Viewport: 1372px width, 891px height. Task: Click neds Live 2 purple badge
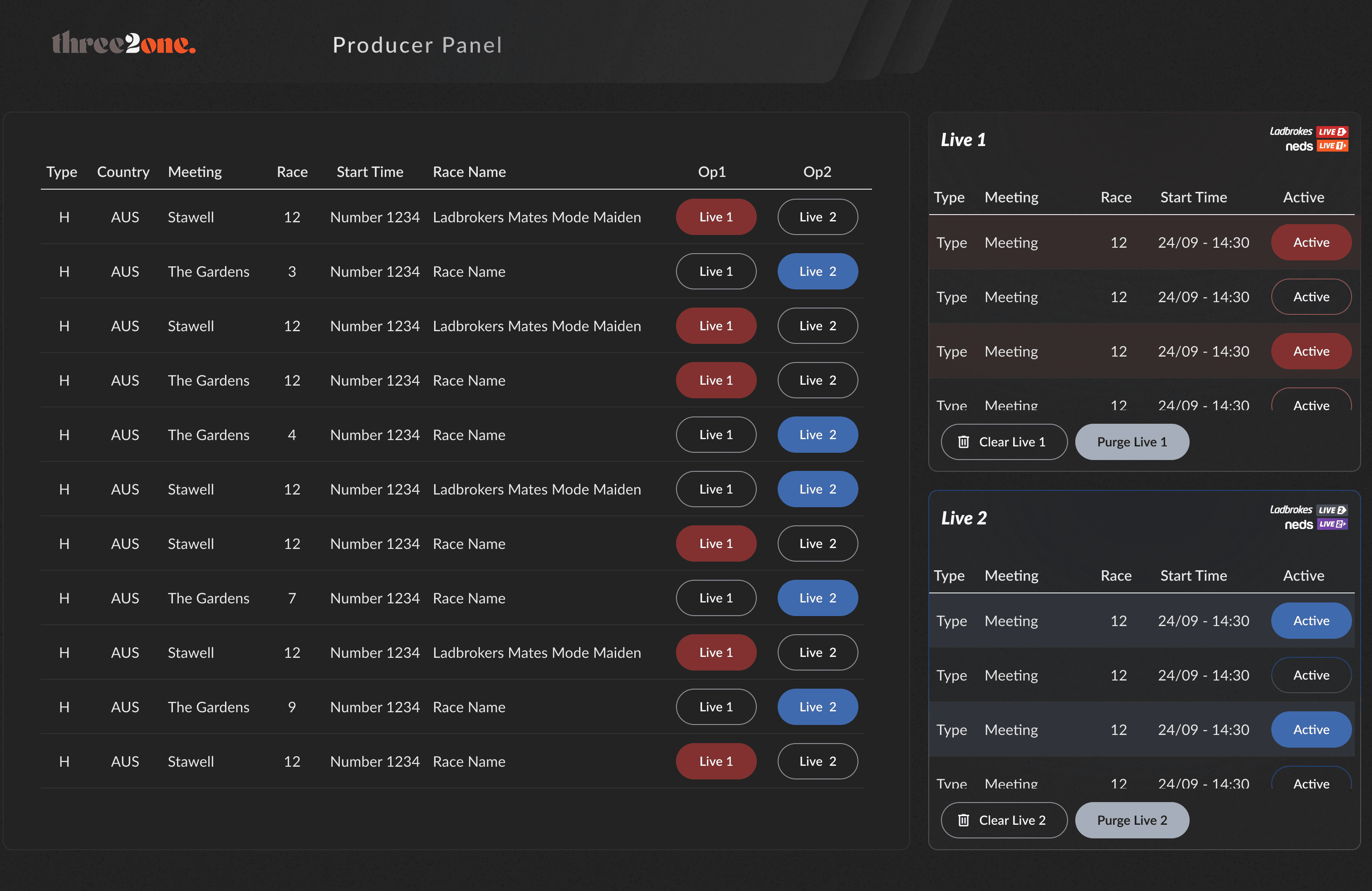pos(1332,524)
